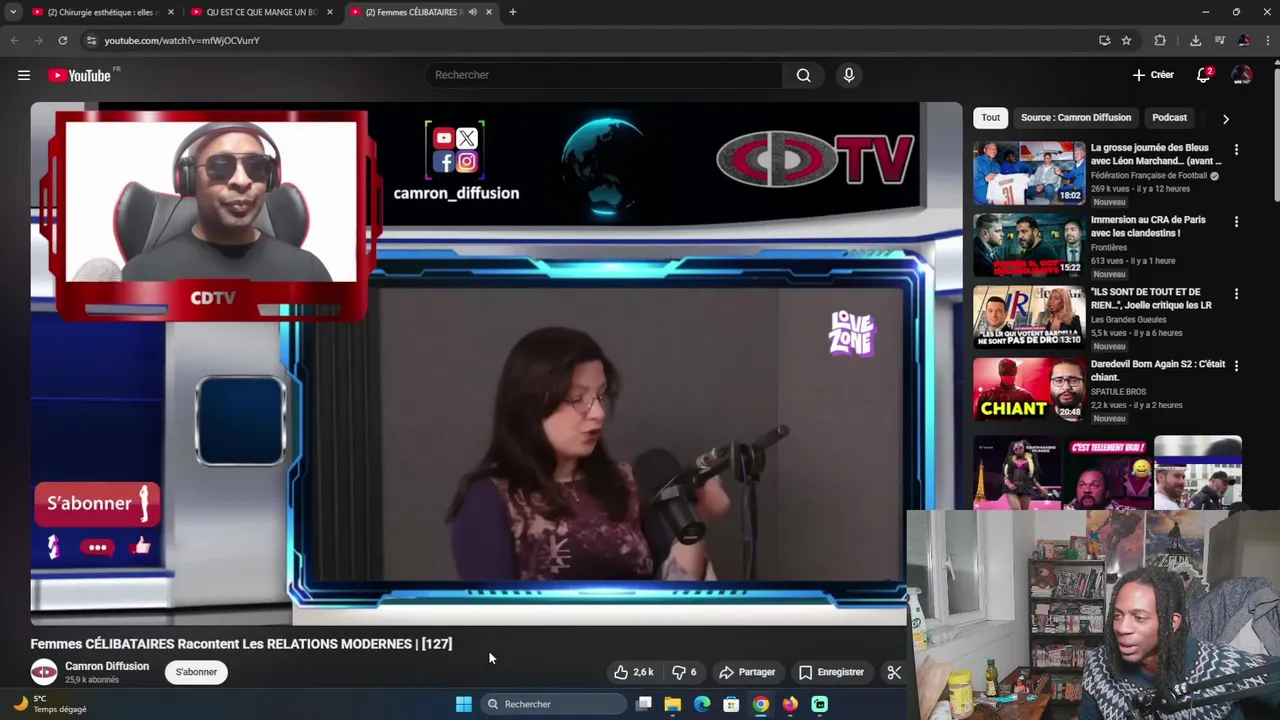Mute the playing tab via speaker icon
This screenshot has height=720, width=1280.
pyautogui.click(x=472, y=12)
